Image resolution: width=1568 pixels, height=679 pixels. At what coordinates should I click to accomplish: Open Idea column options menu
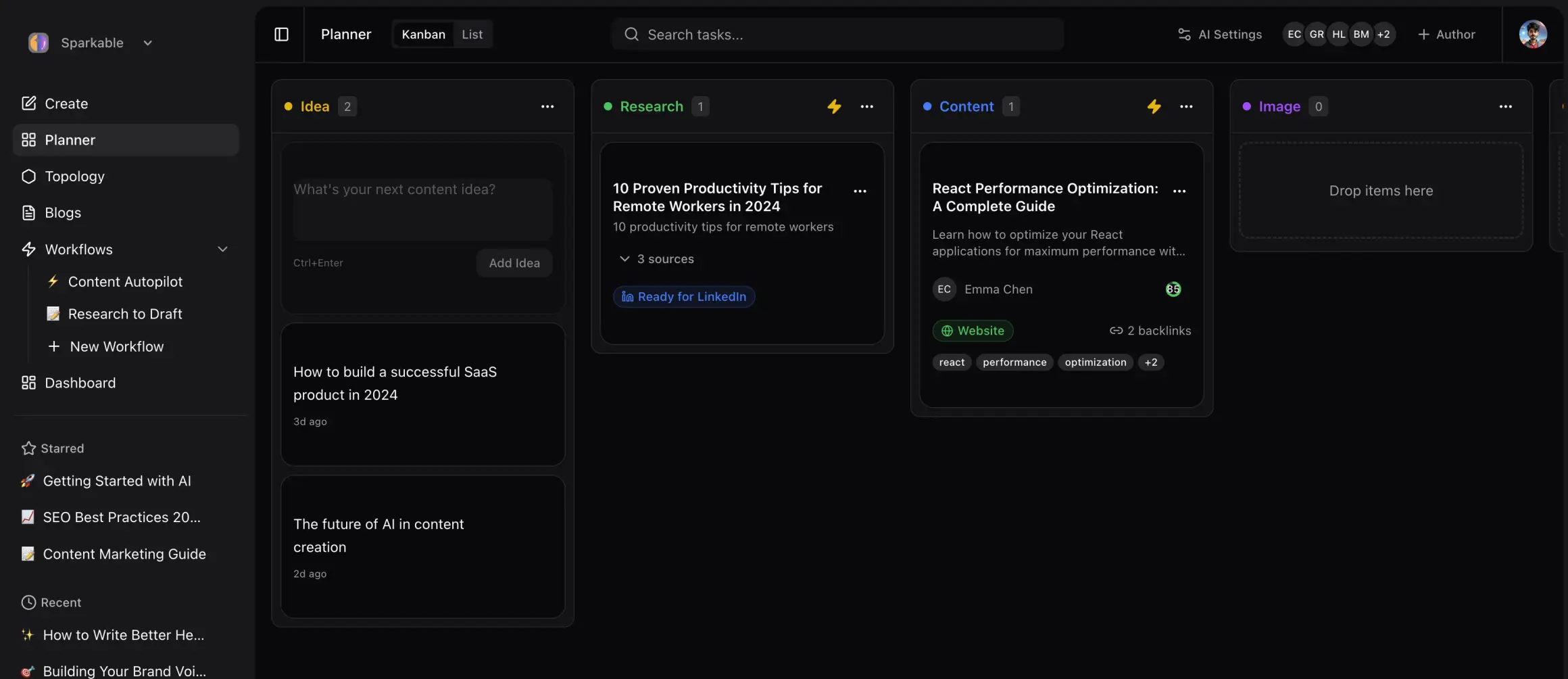pos(547,107)
